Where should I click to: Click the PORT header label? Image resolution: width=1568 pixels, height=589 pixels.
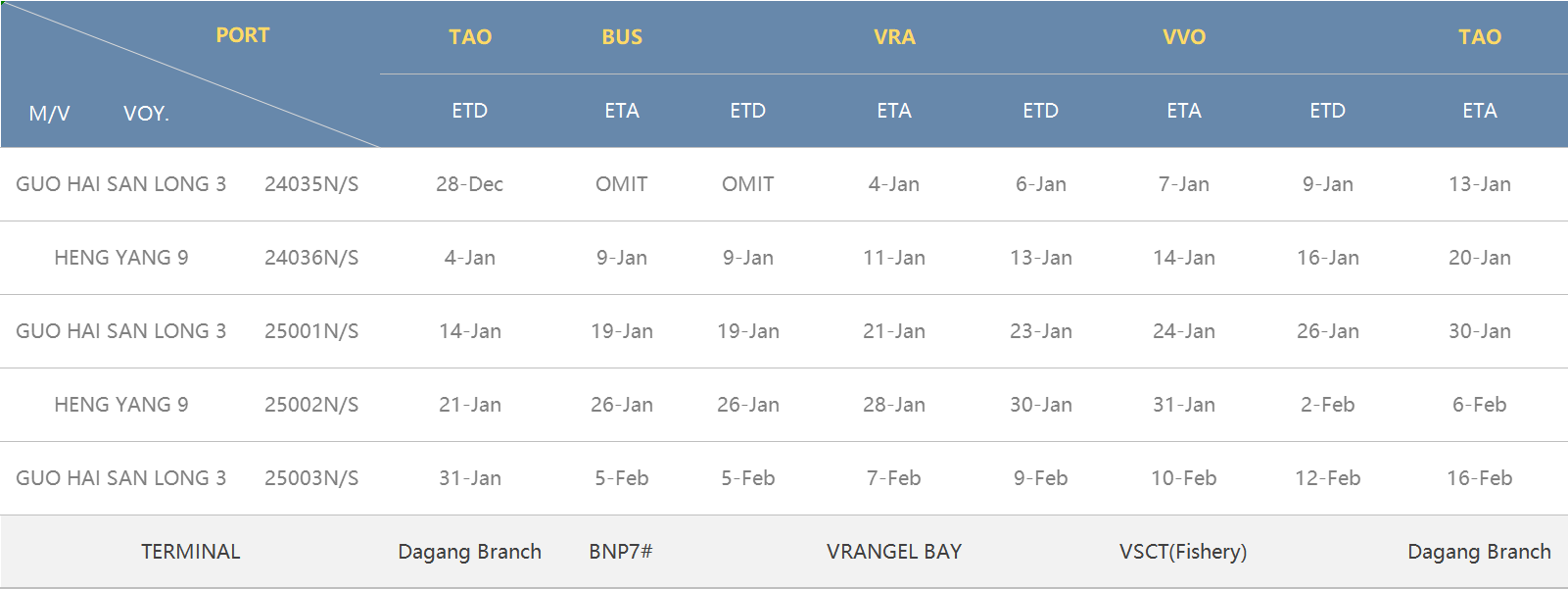tap(242, 35)
